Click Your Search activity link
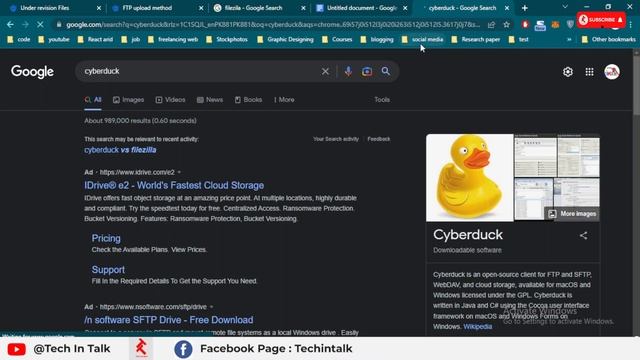 pos(336,139)
